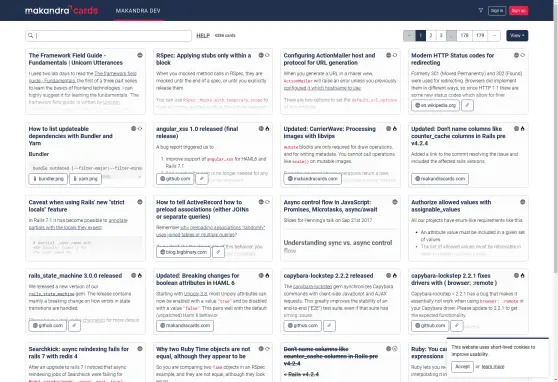
Task: Open 'The Framework Field Guide' card title
Action: click(x=75, y=59)
